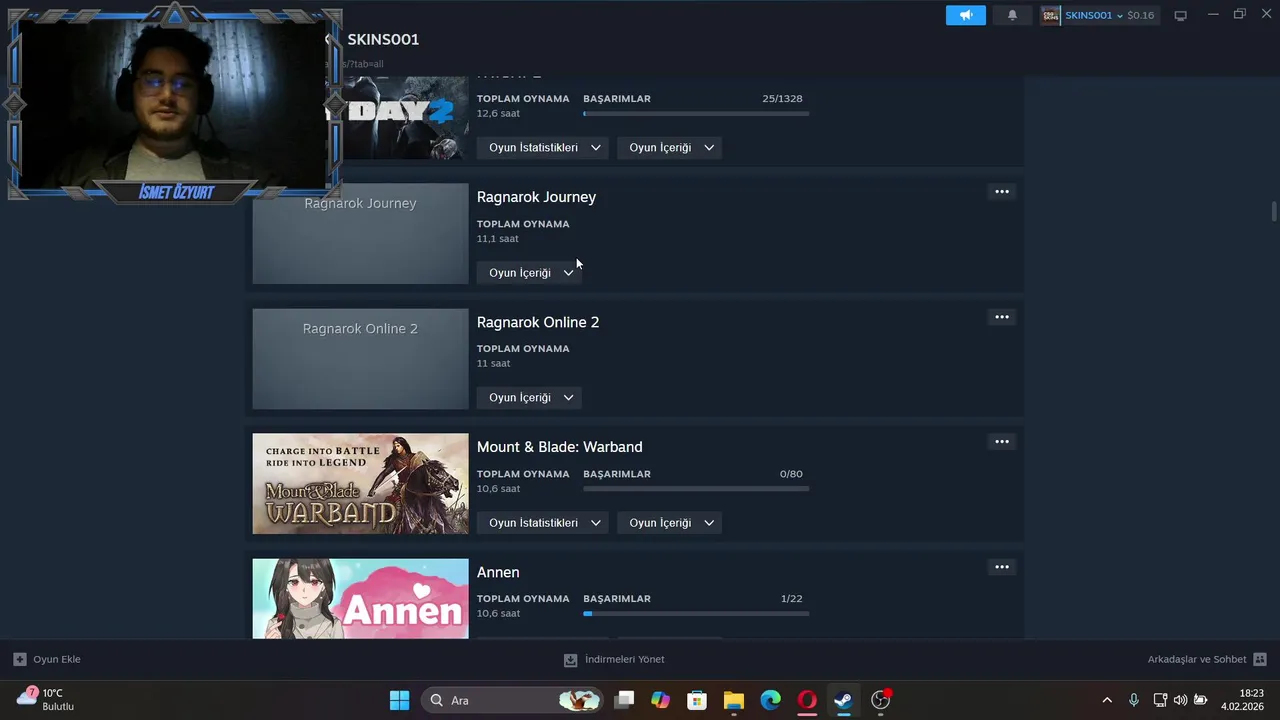Click the Oyun Ekle plus icon
This screenshot has height=720, width=1280.
(20, 659)
